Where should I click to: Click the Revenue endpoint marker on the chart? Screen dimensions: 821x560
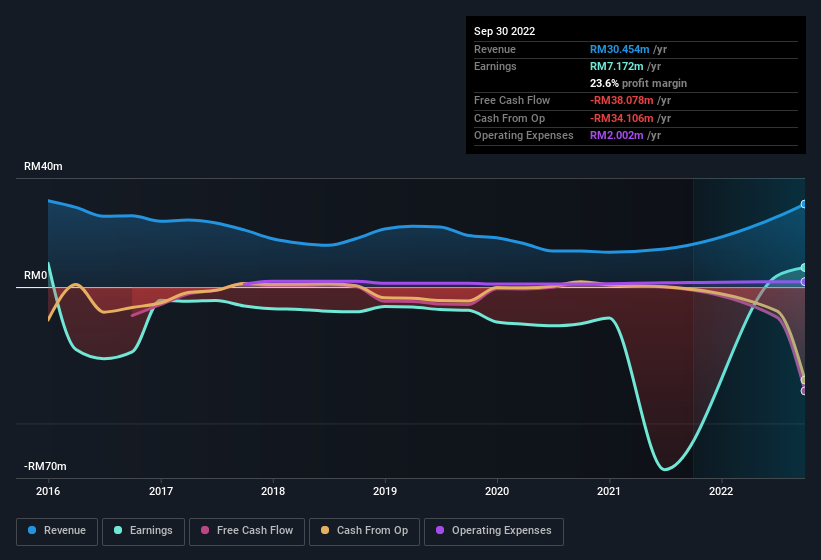tap(804, 204)
